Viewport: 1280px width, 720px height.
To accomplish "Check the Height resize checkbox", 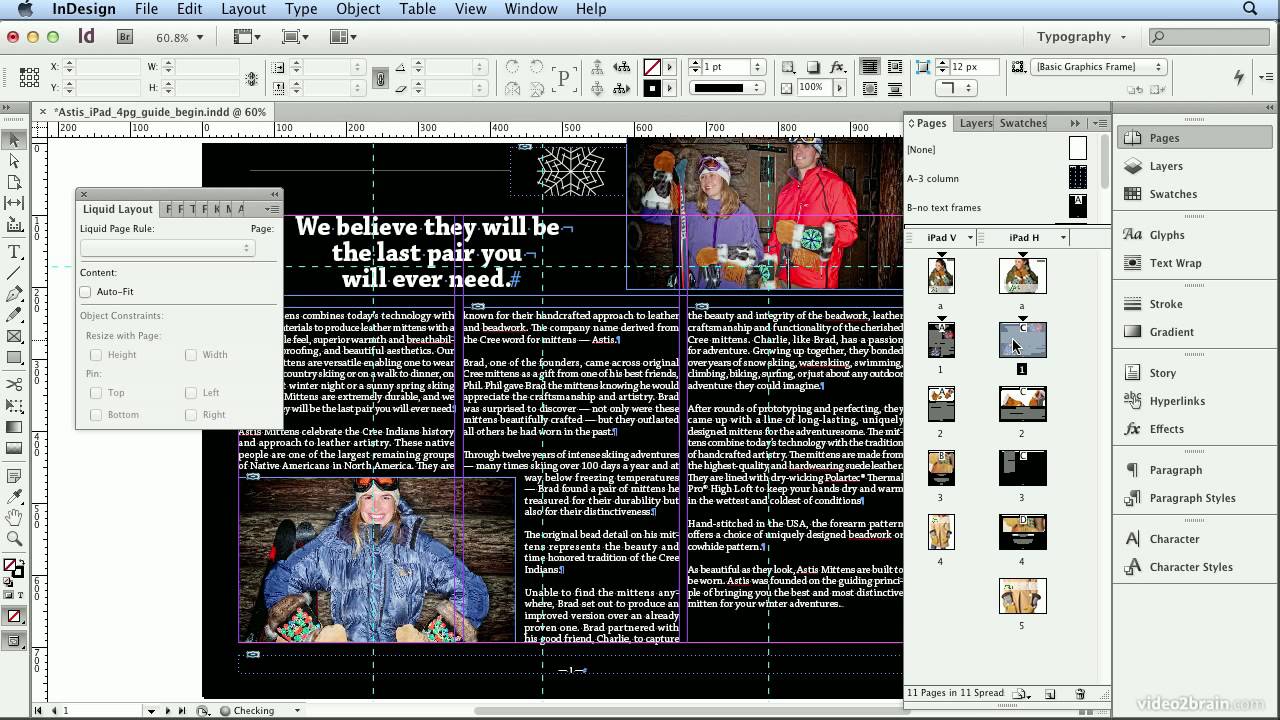I will (96, 355).
